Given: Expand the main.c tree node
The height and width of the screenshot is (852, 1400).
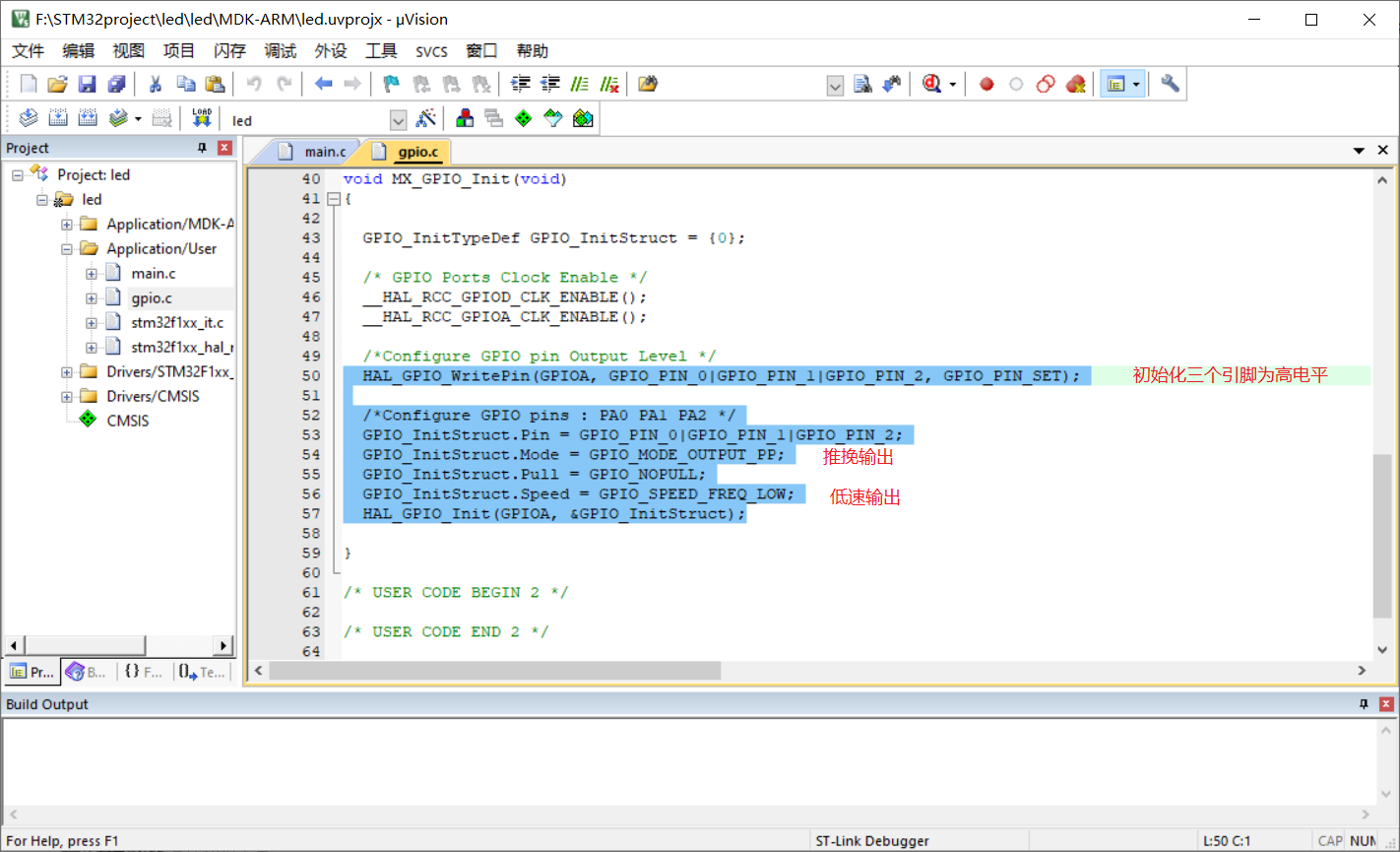Looking at the screenshot, I should [92, 274].
